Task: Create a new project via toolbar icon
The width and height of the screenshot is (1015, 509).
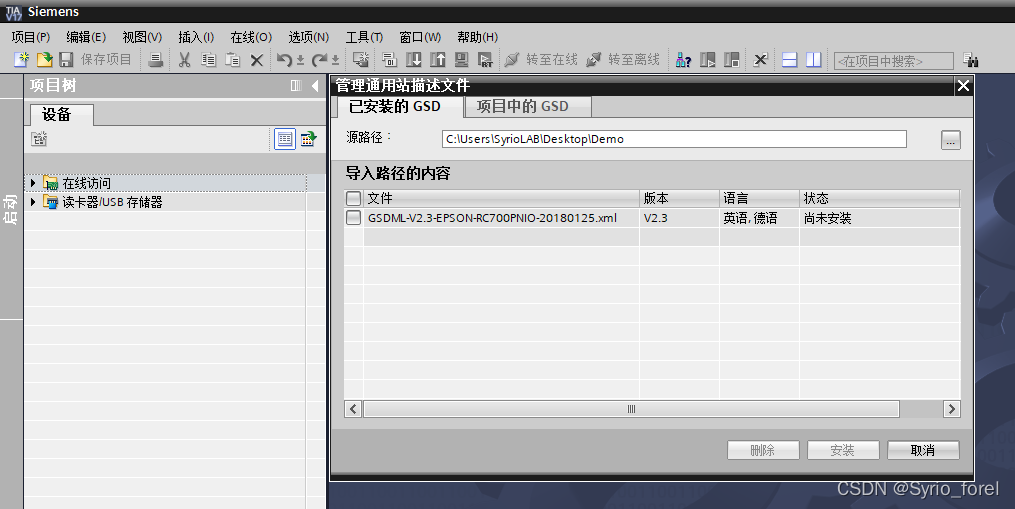Action: point(21,60)
